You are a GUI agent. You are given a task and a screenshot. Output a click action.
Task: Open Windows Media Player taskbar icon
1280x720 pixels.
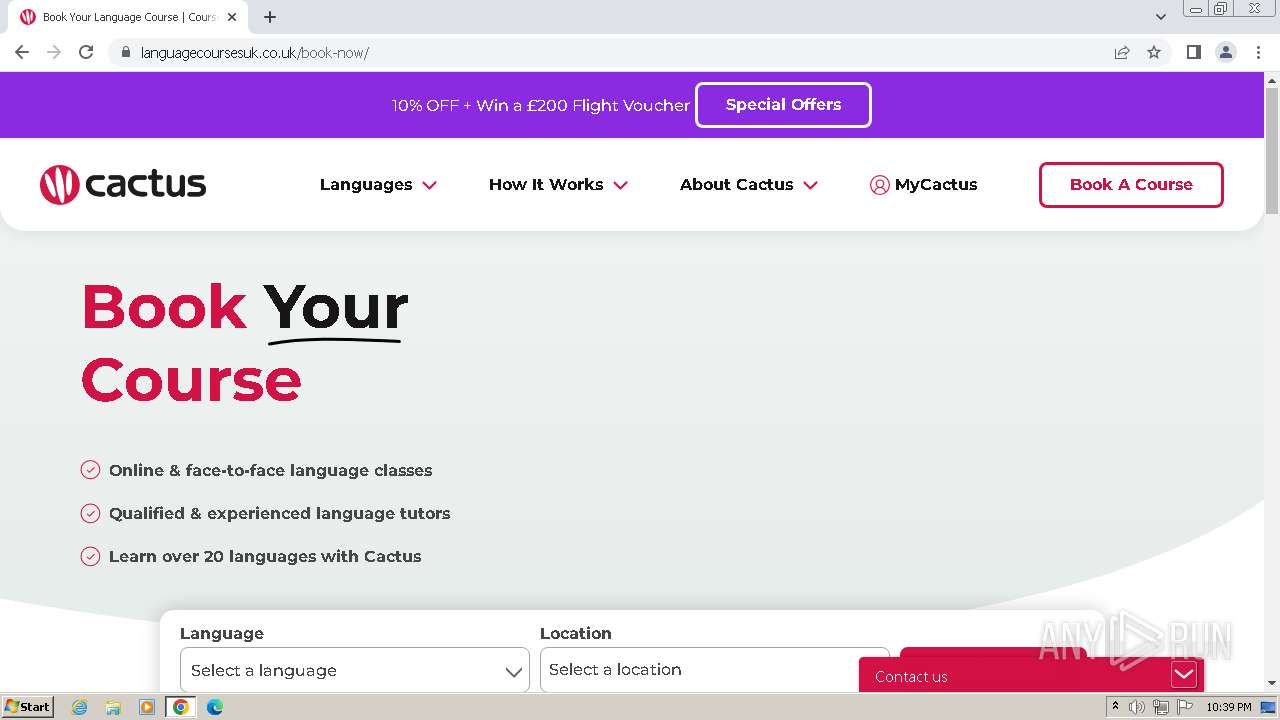(147, 707)
